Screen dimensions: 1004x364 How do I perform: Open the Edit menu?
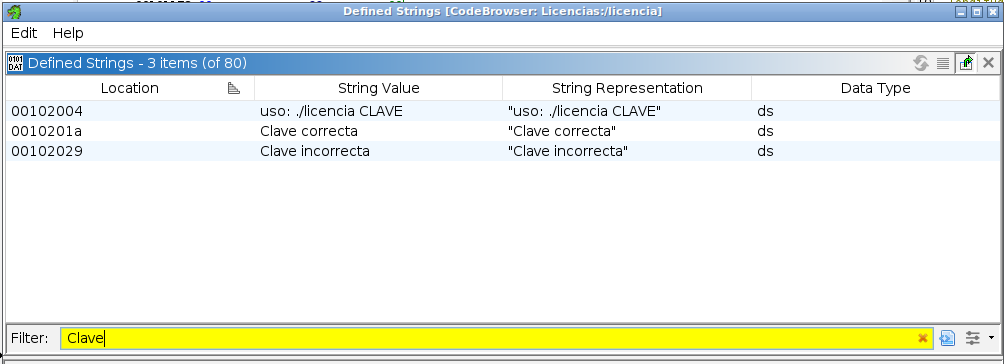pos(24,33)
